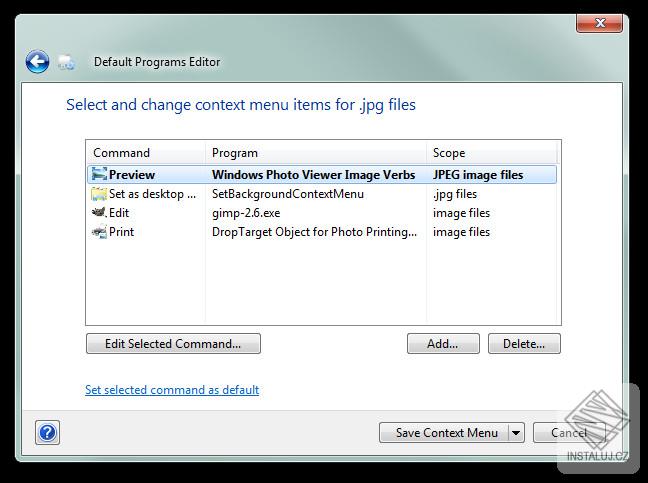Click the Default Programs Editor title icon
648x483 pixels.
[66, 62]
